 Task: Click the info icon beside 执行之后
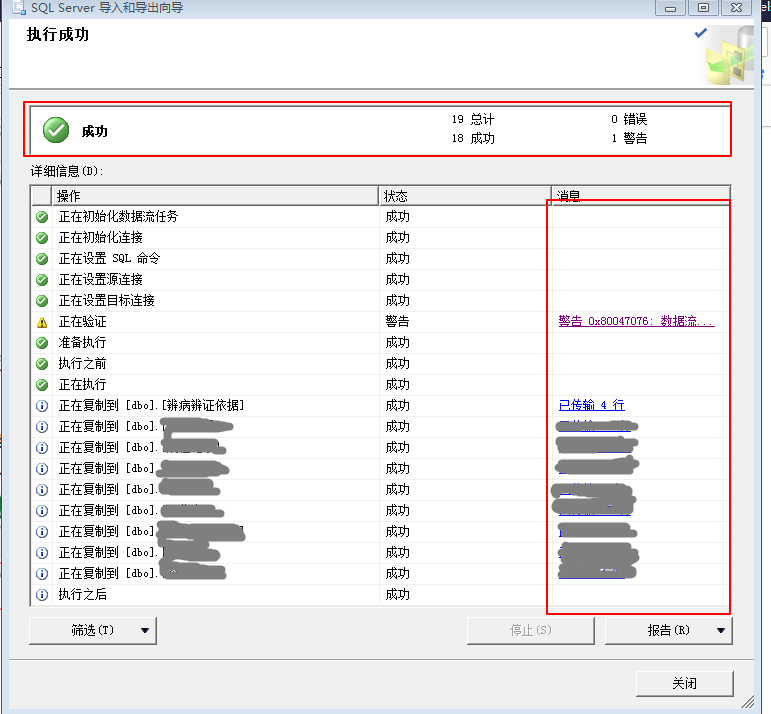click(42, 595)
